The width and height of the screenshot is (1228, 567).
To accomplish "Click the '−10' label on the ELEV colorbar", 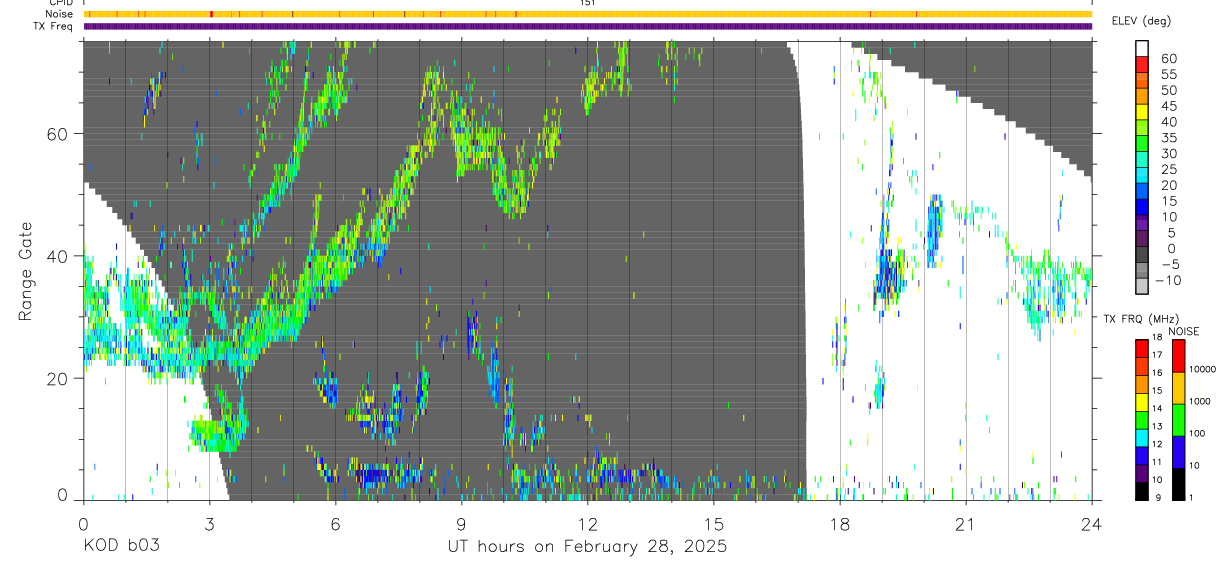I will 1166,280.
